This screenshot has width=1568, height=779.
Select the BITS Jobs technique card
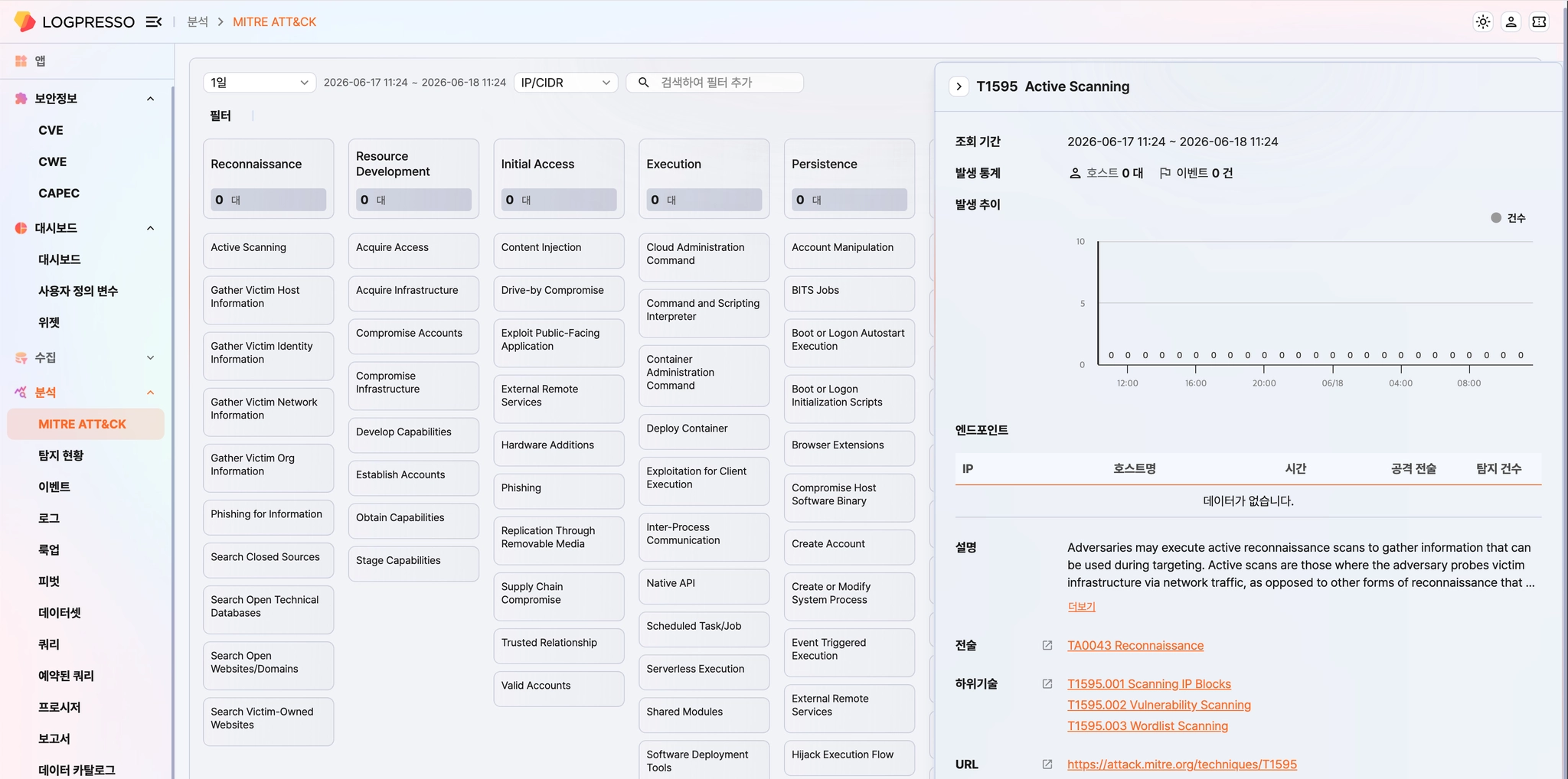(x=849, y=293)
